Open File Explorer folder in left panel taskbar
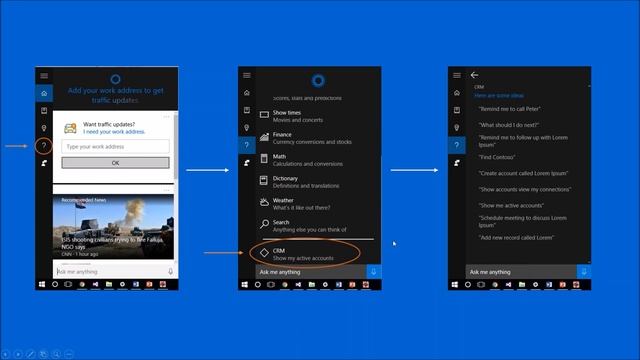This screenshot has height=360, width=640. pos(109,284)
